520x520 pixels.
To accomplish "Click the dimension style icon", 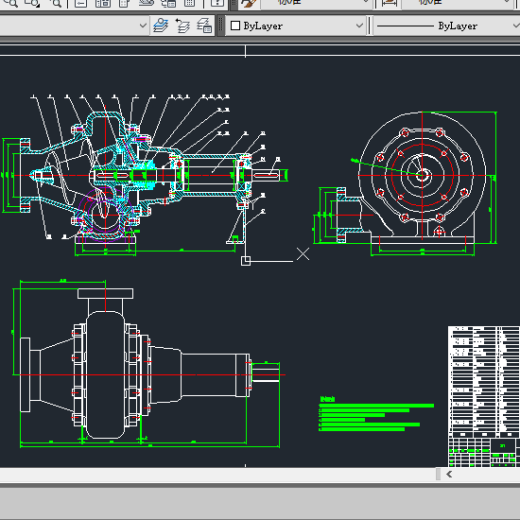I will tap(389, 3).
